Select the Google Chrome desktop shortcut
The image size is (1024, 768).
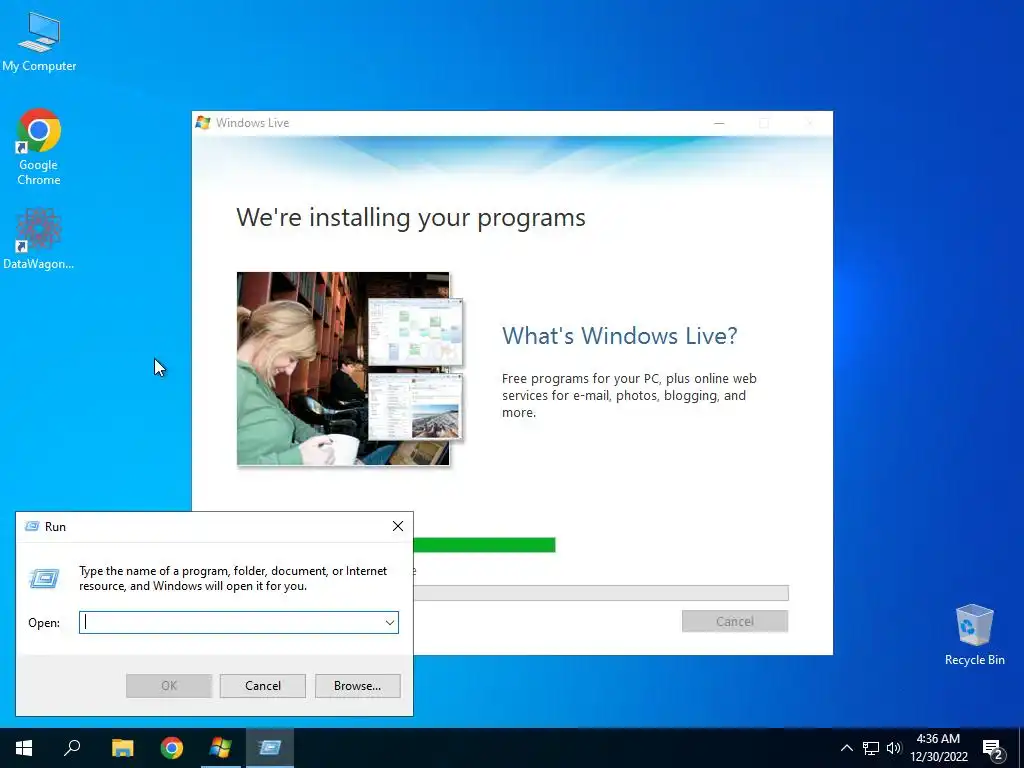39,147
